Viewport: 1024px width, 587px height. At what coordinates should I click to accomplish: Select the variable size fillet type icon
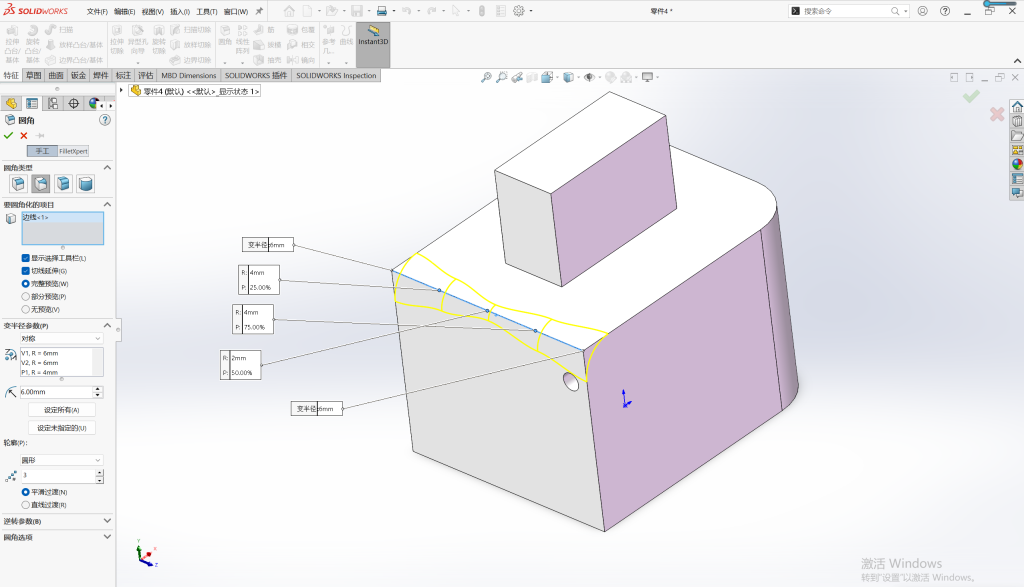pos(40,184)
